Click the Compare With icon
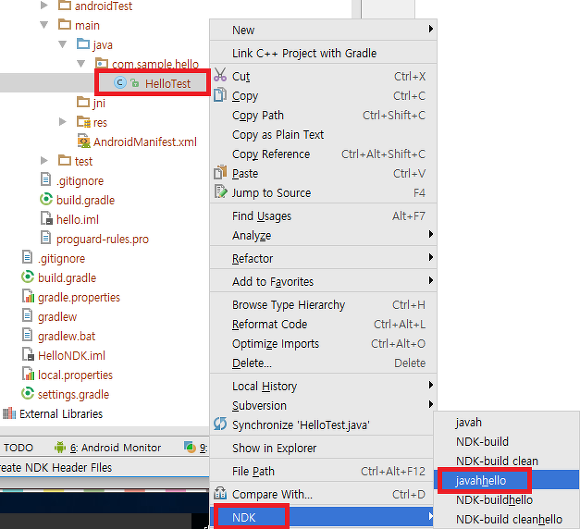580x529 pixels. pyautogui.click(x=220, y=493)
